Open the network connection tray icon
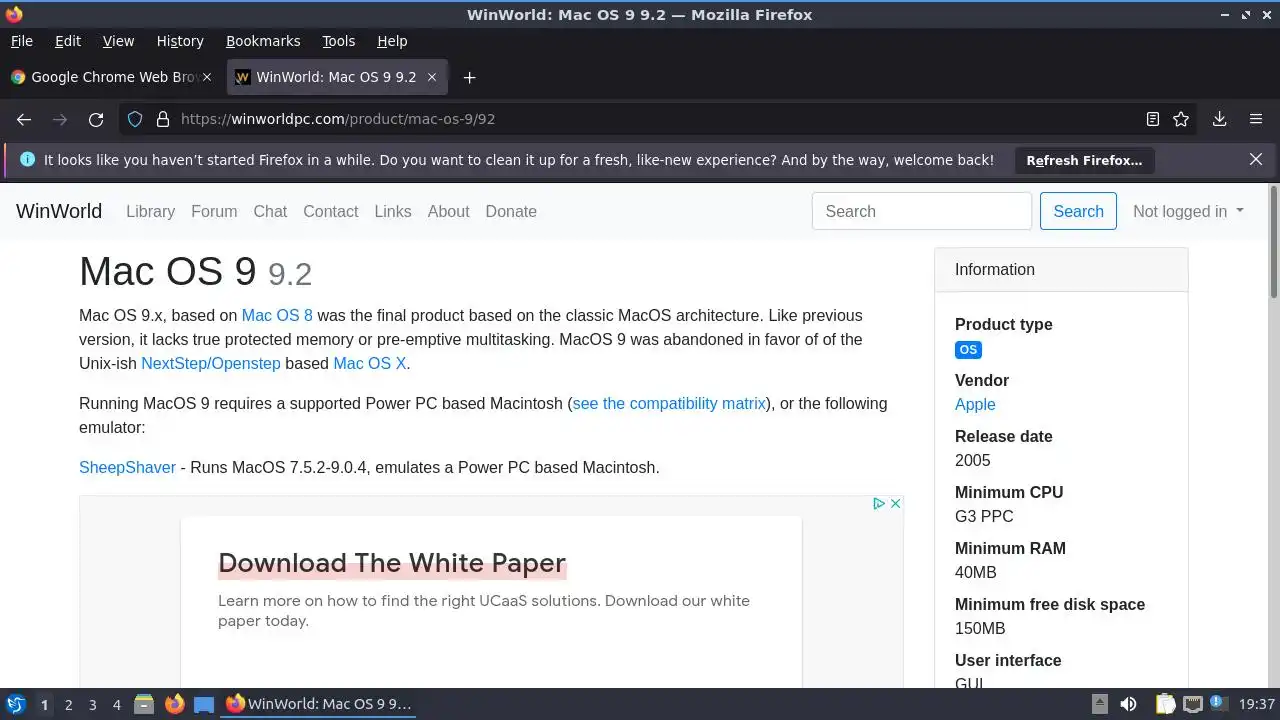1280x720 pixels. (x=1192, y=704)
